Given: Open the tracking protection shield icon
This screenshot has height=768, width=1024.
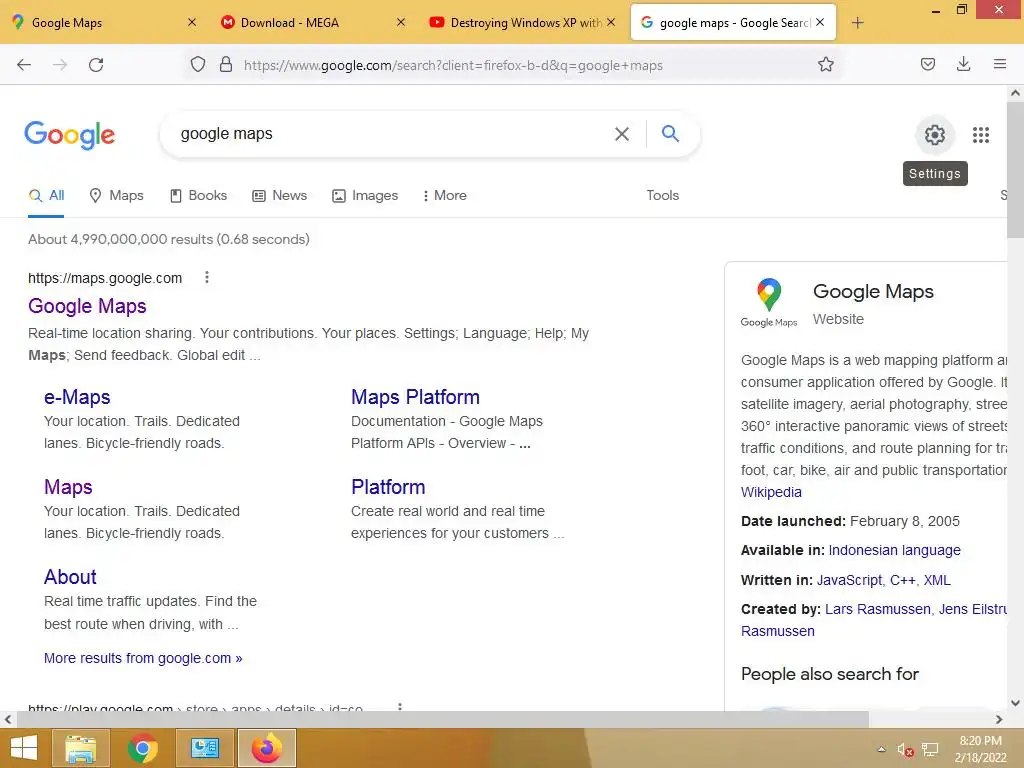Looking at the screenshot, I should [x=198, y=65].
